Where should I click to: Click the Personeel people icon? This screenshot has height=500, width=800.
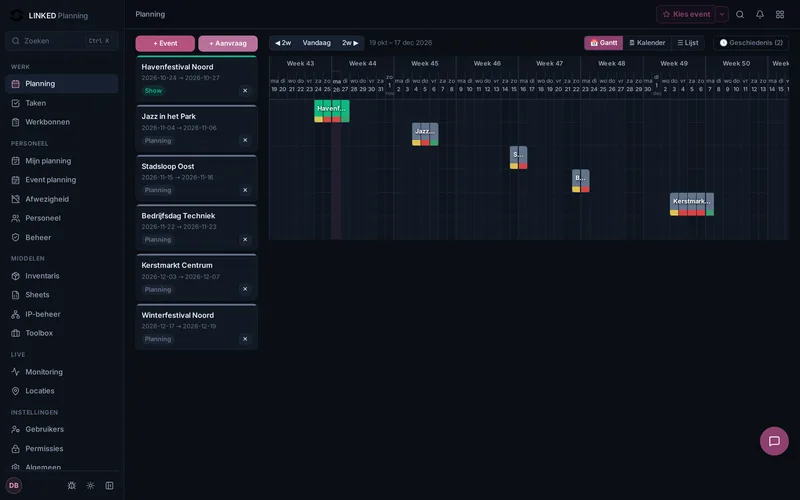(16, 218)
